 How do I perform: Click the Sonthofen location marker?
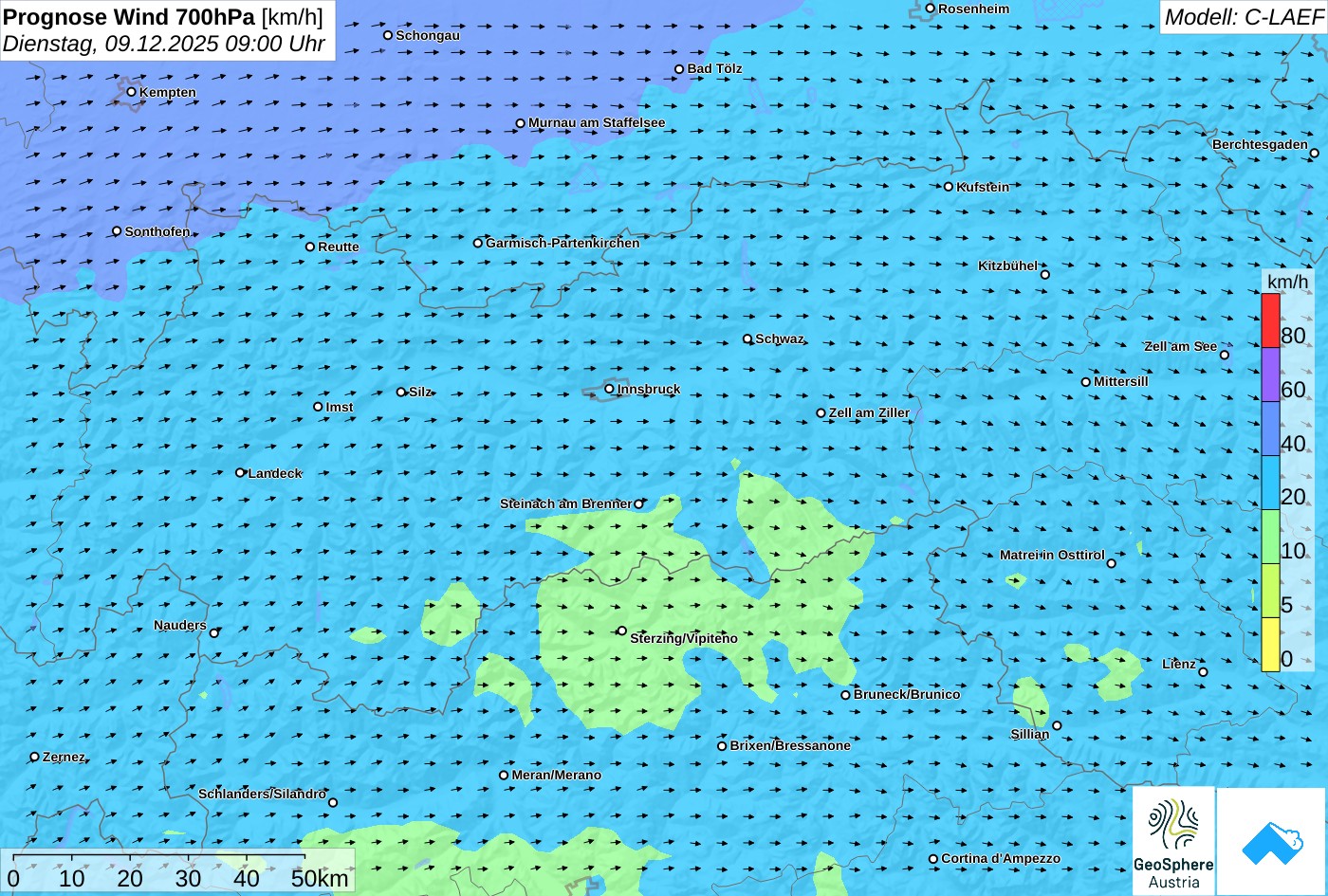[x=118, y=231]
